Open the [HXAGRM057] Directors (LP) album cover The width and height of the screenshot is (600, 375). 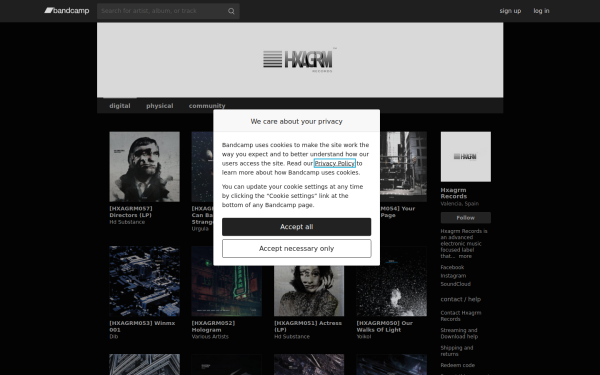pyautogui.click(x=144, y=167)
